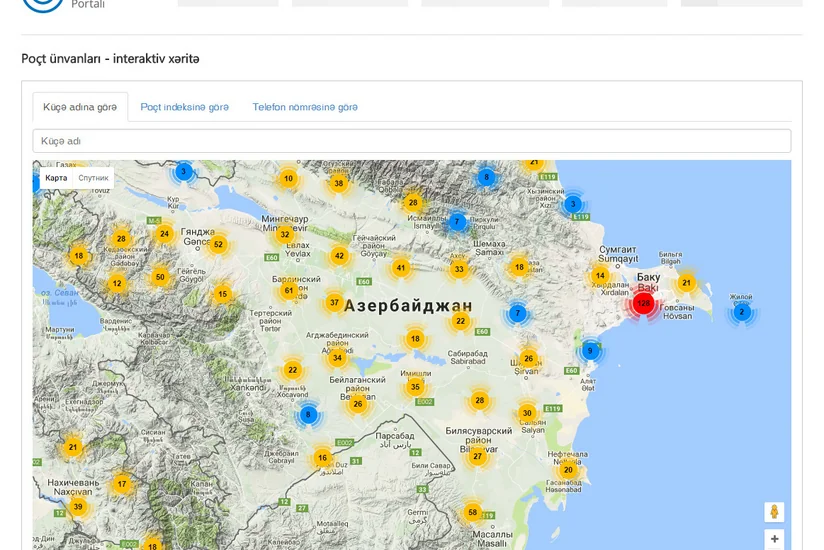
Task: Click the 61 cluster marker
Action: (x=289, y=290)
